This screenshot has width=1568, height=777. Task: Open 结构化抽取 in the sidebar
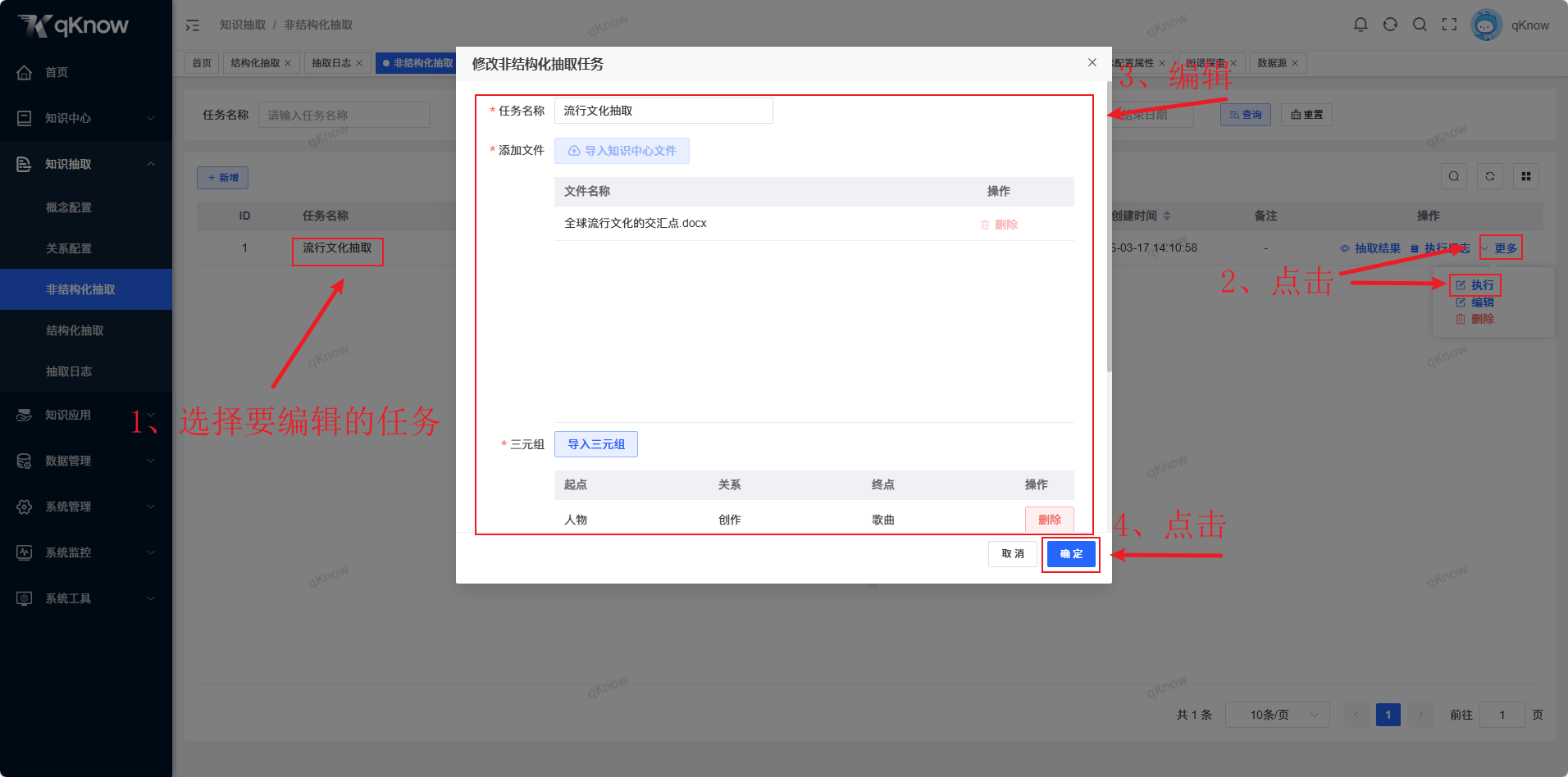[86, 330]
